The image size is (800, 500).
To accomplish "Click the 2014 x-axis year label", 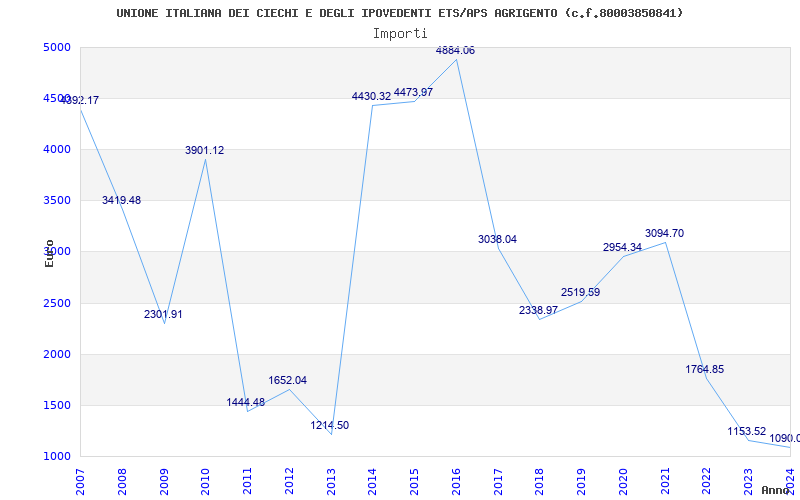I will coord(372,482).
